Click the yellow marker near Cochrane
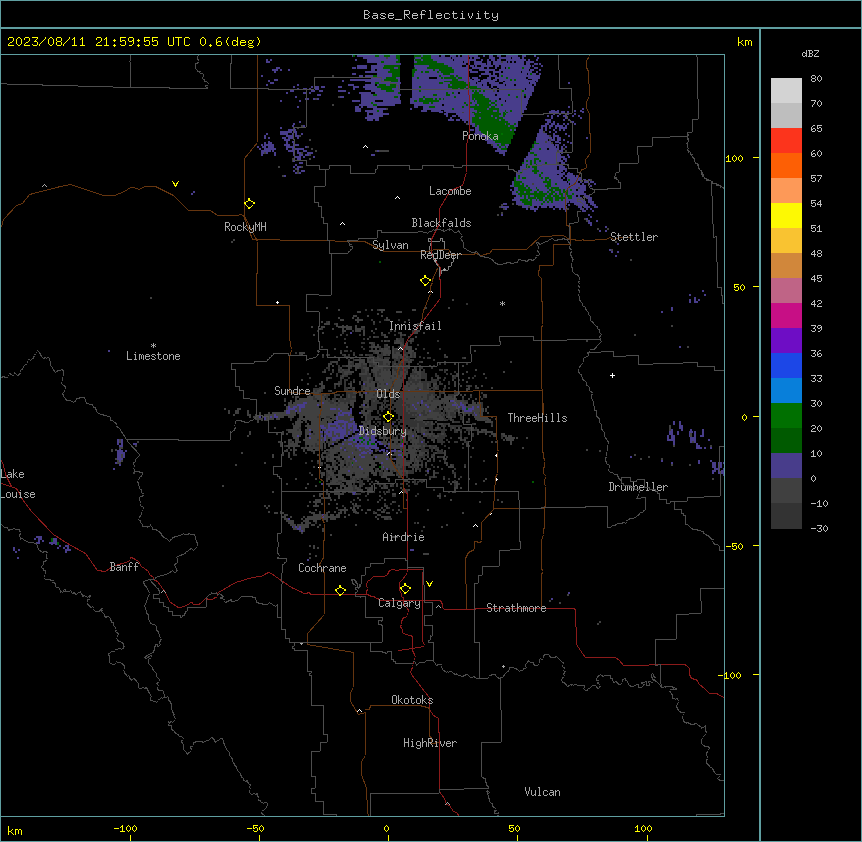The image size is (862, 842). click(x=340, y=590)
